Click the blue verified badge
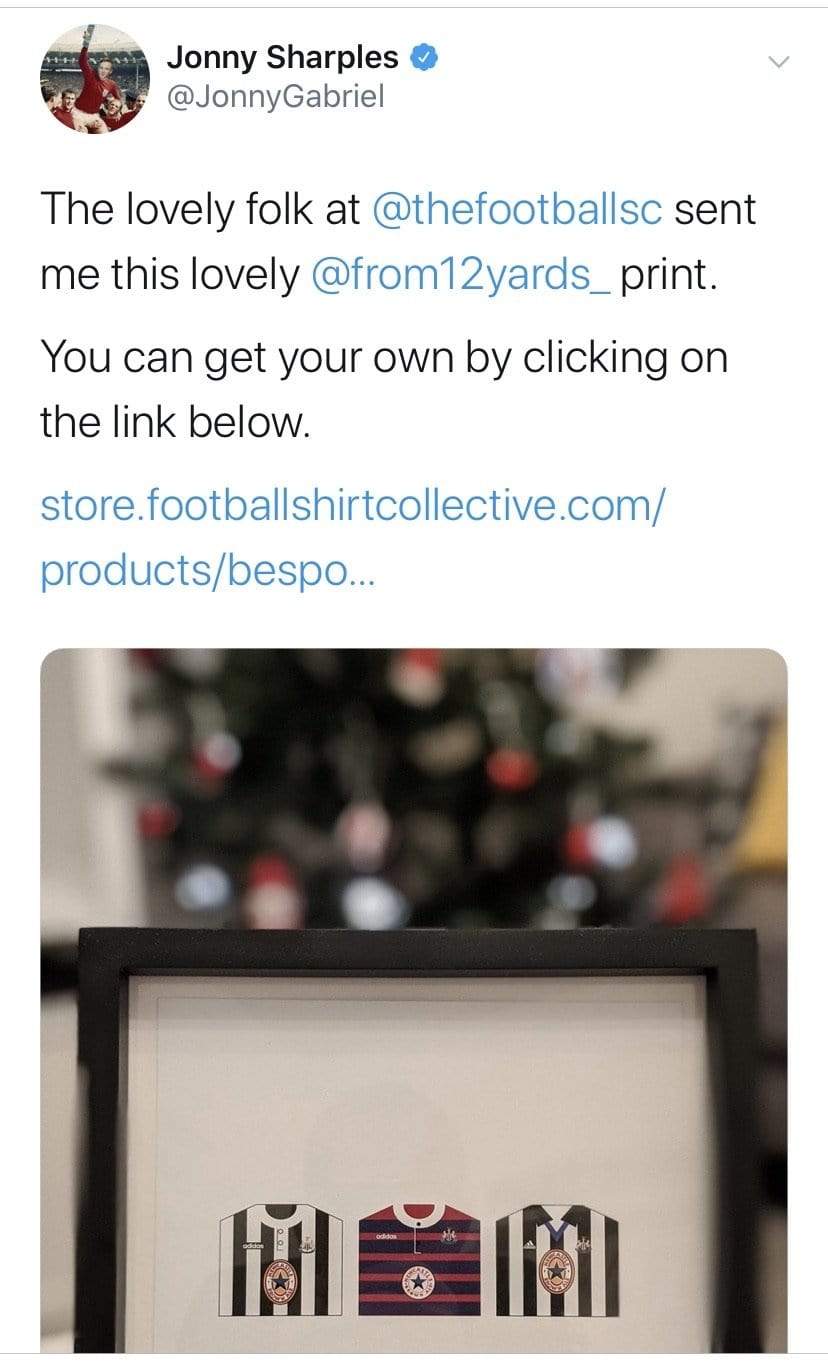The height and width of the screenshot is (1363, 828). 424,58
